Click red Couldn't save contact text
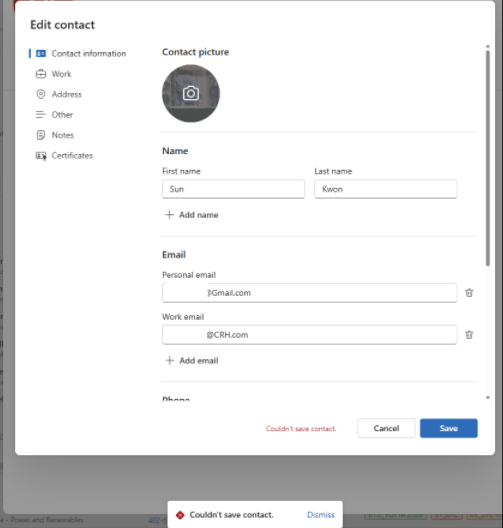Image resolution: width=503 pixels, height=528 pixels. click(301, 429)
